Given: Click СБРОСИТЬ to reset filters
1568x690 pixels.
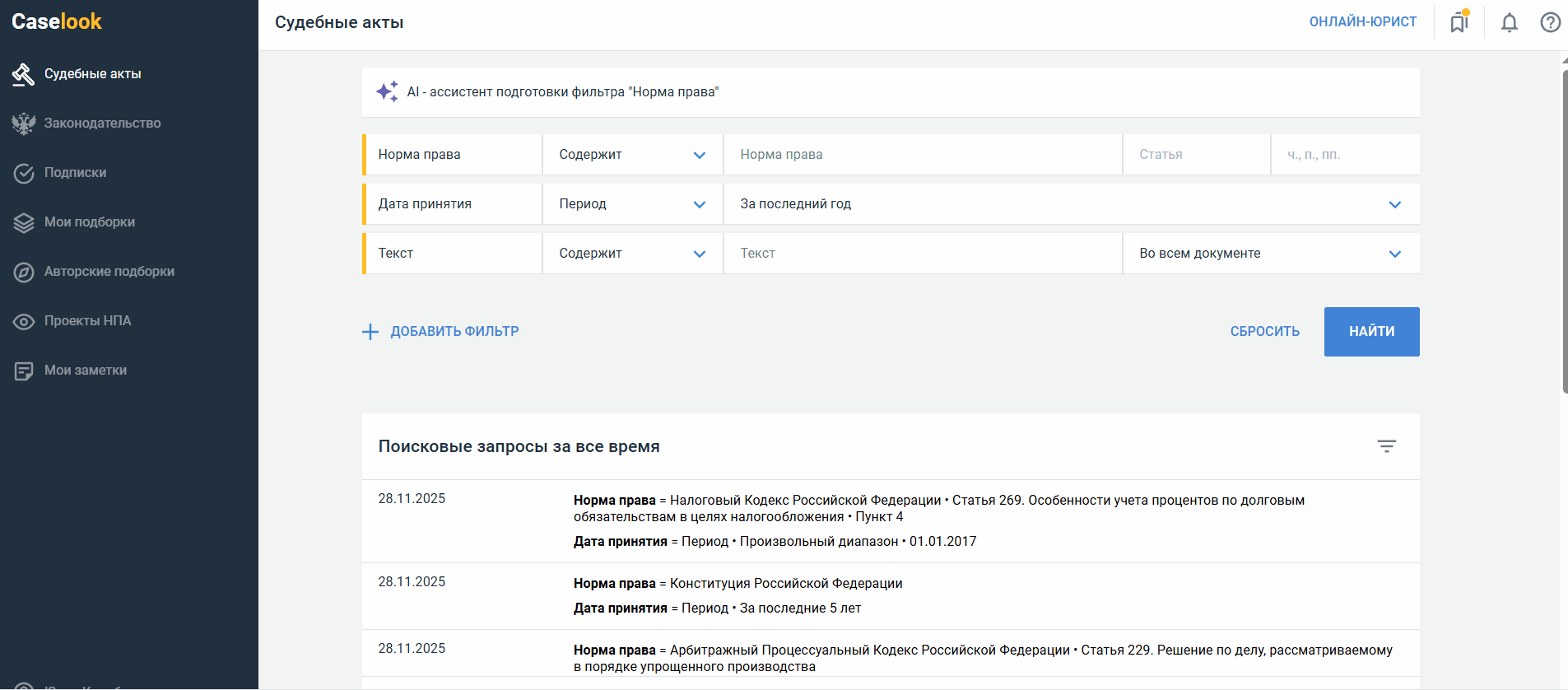Looking at the screenshot, I should (x=1264, y=332).
